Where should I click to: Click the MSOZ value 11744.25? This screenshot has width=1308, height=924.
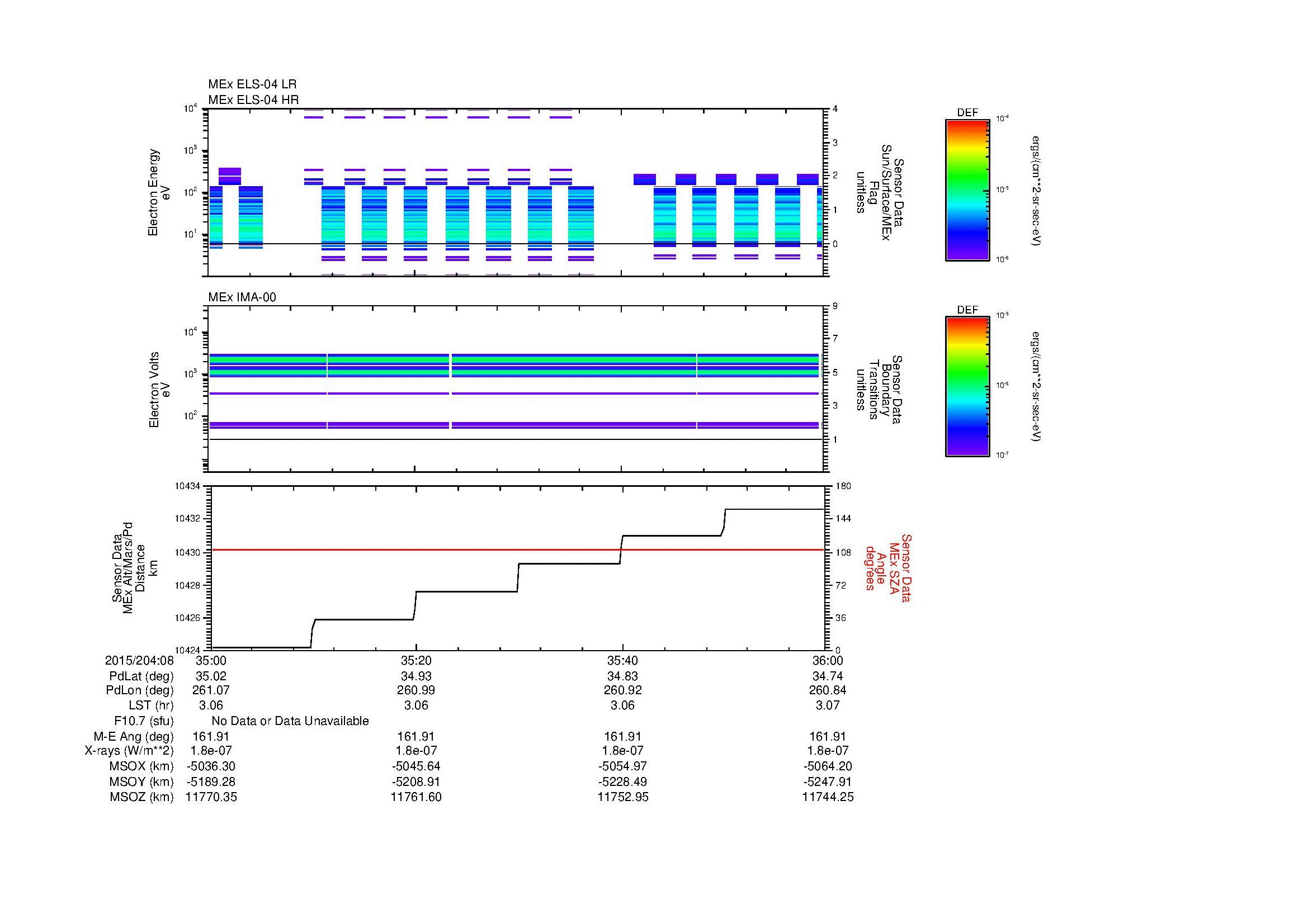pyautogui.click(x=828, y=797)
